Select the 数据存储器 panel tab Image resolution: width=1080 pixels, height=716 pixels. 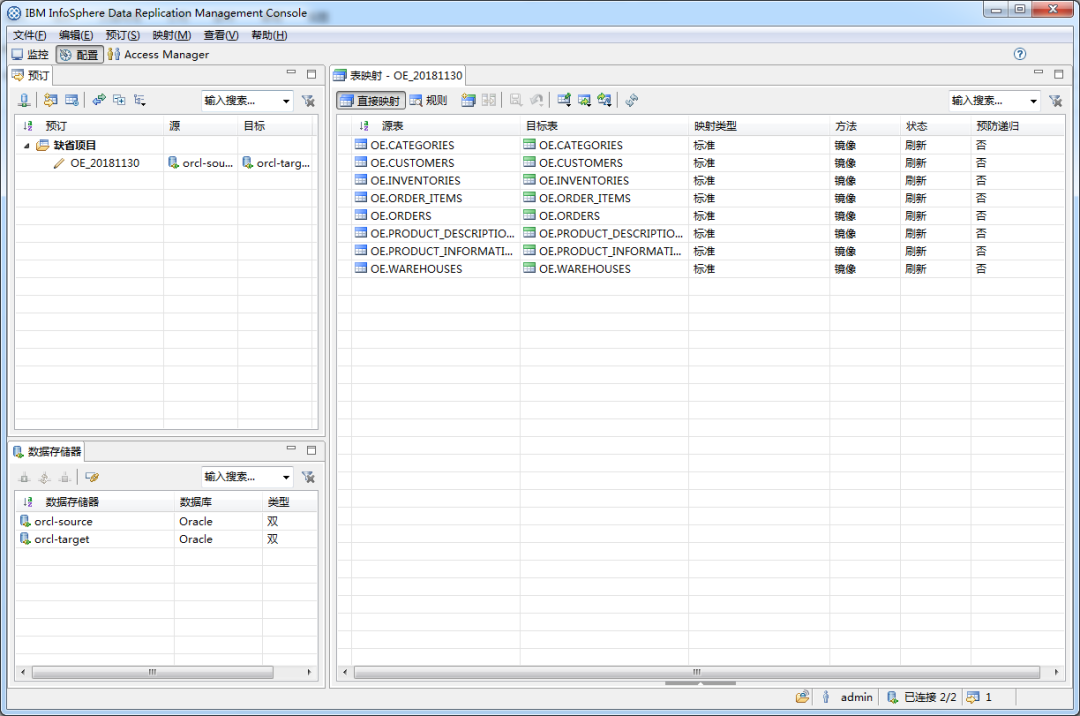pyautogui.click(x=48, y=452)
